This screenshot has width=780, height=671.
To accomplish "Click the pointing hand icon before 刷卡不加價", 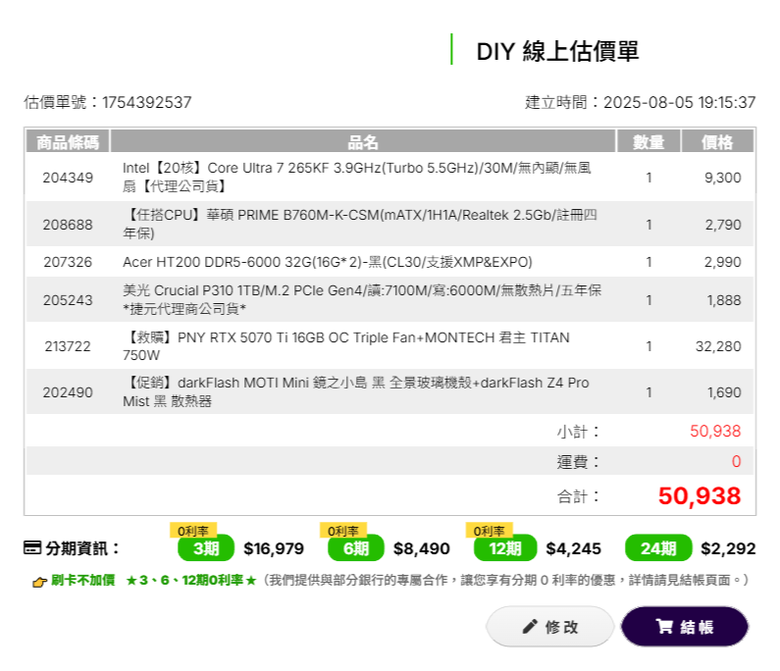I will (x=39, y=581).
